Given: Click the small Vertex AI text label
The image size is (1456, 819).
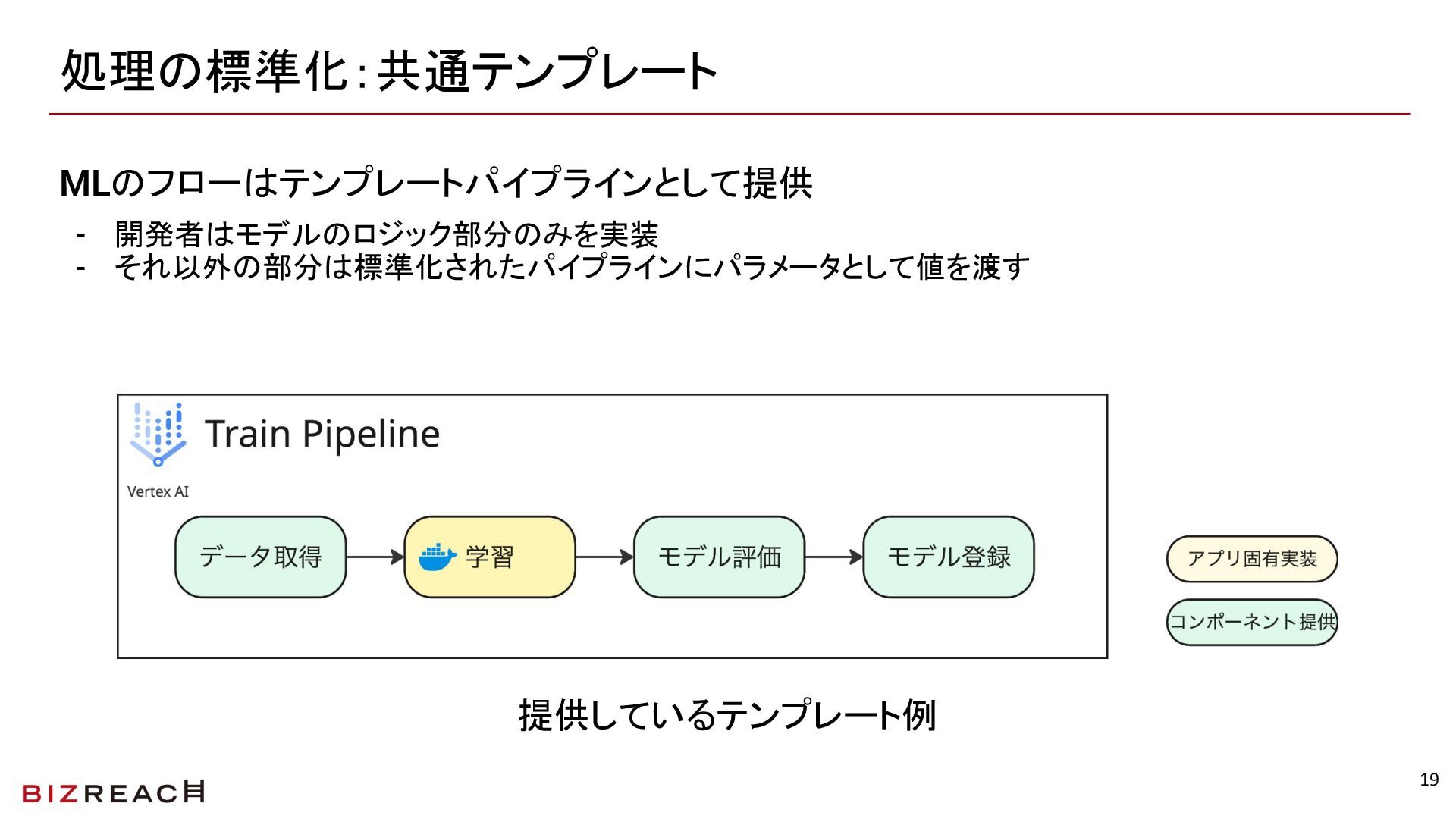Looking at the screenshot, I should (x=158, y=491).
